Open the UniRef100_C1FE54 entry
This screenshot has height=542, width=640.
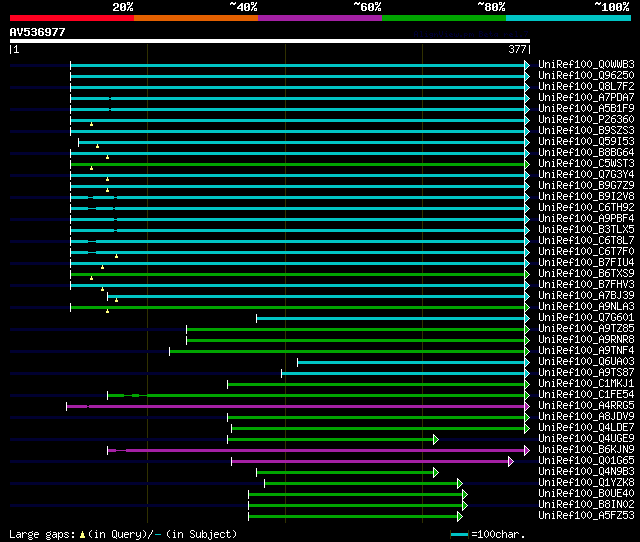click(x=586, y=395)
